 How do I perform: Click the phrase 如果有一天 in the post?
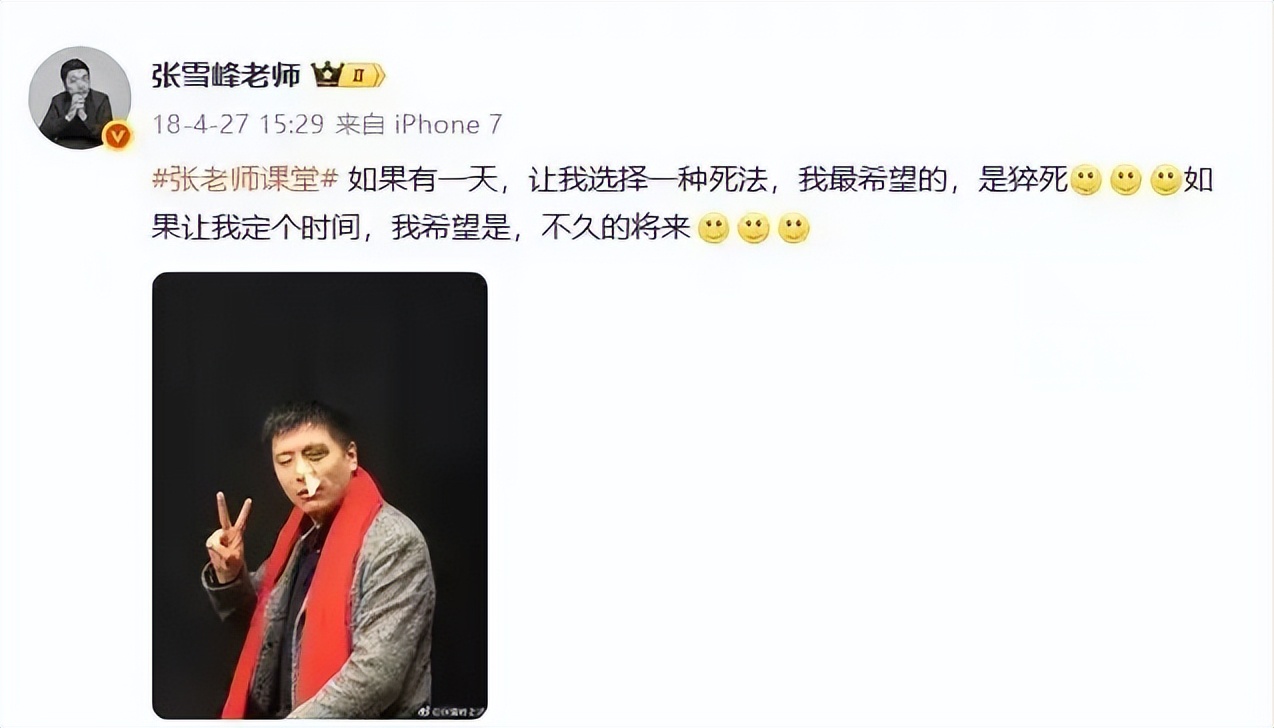click(423, 181)
